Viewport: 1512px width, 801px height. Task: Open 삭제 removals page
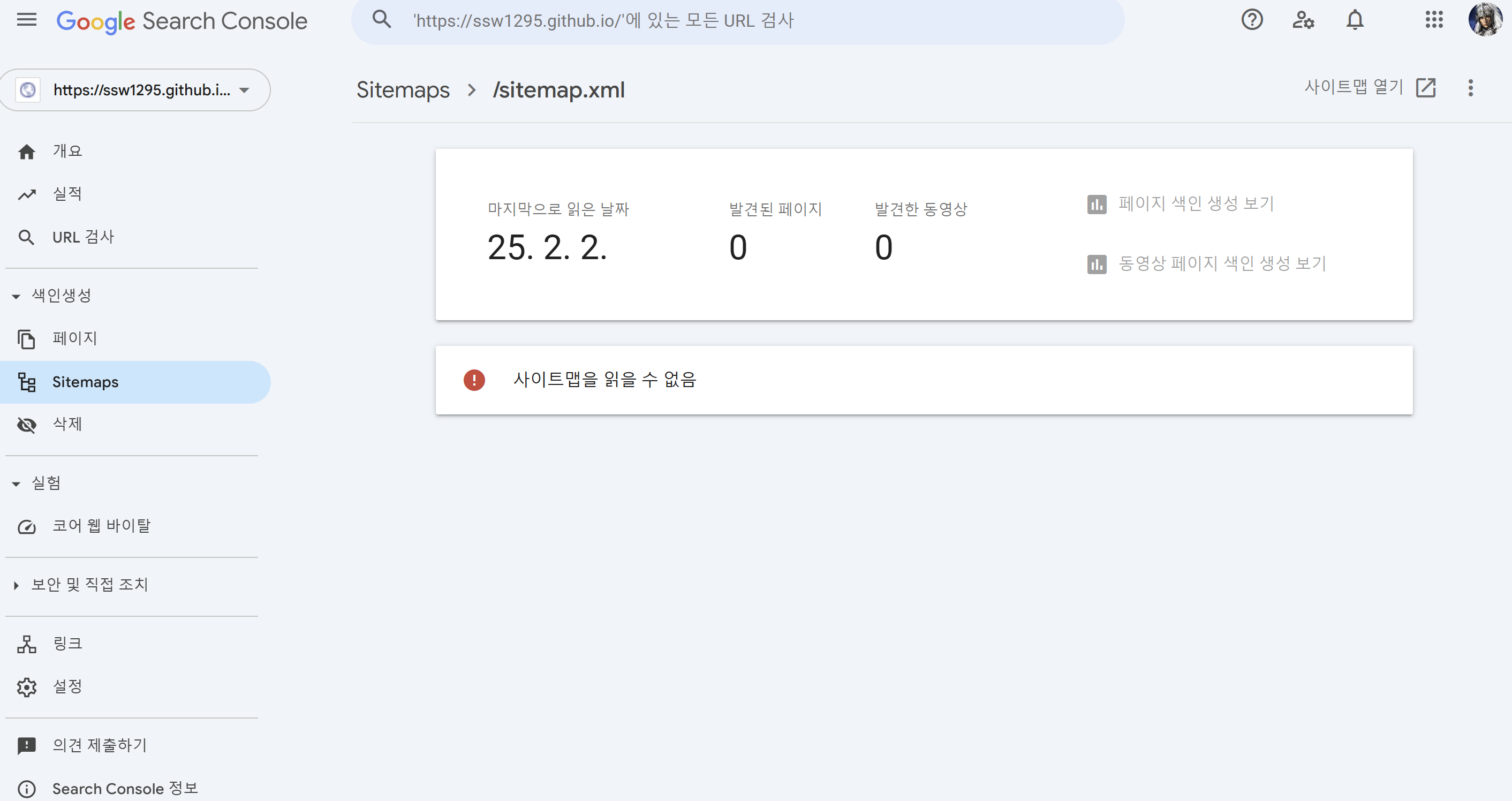pos(134,424)
